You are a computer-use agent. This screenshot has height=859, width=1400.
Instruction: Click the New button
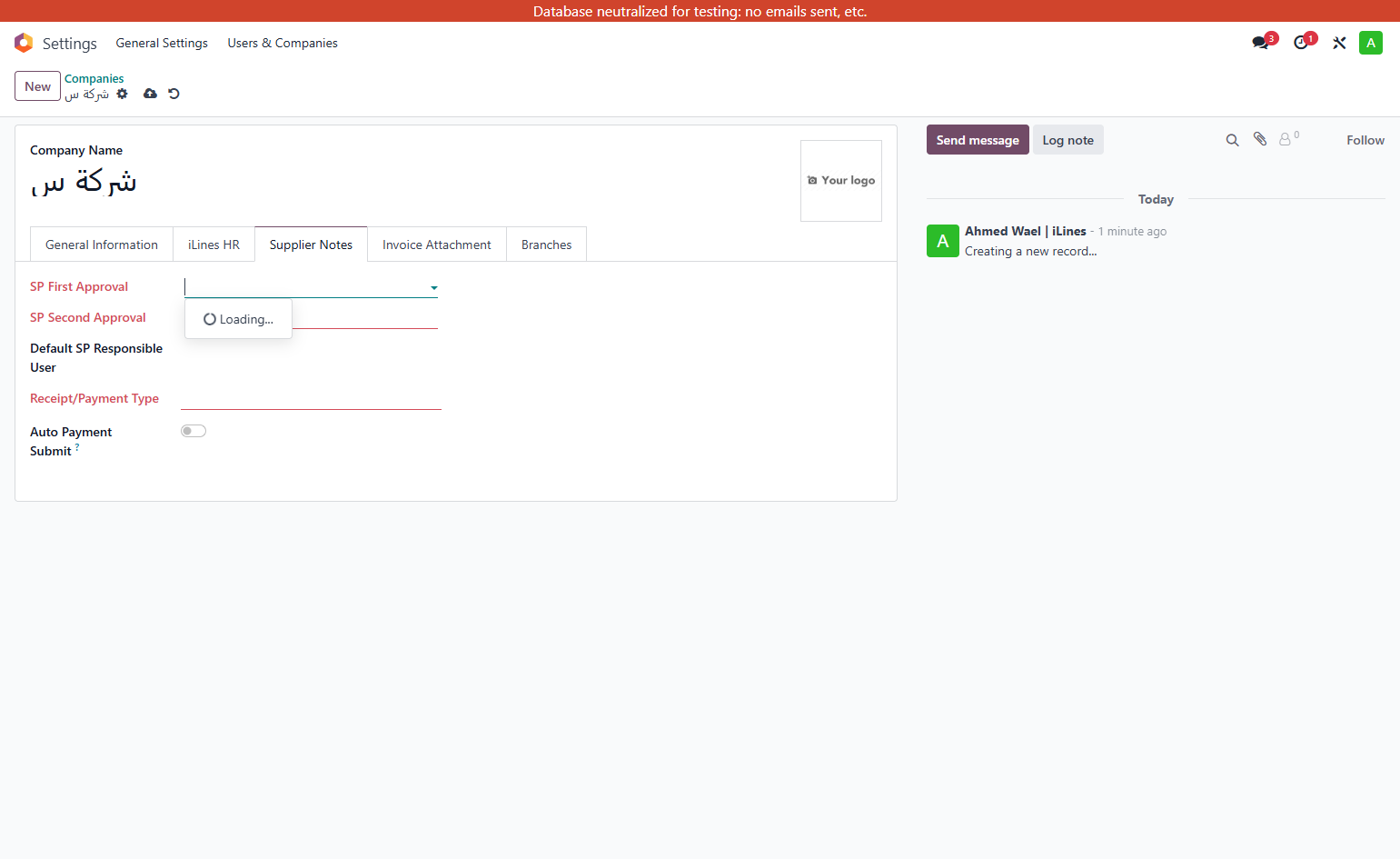[x=37, y=86]
